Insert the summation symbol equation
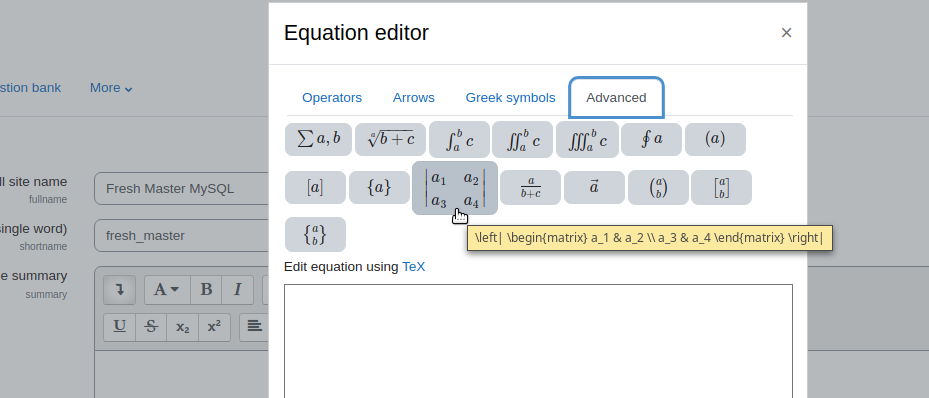This screenshot has height=398, width=929. (x=318, y=140)
